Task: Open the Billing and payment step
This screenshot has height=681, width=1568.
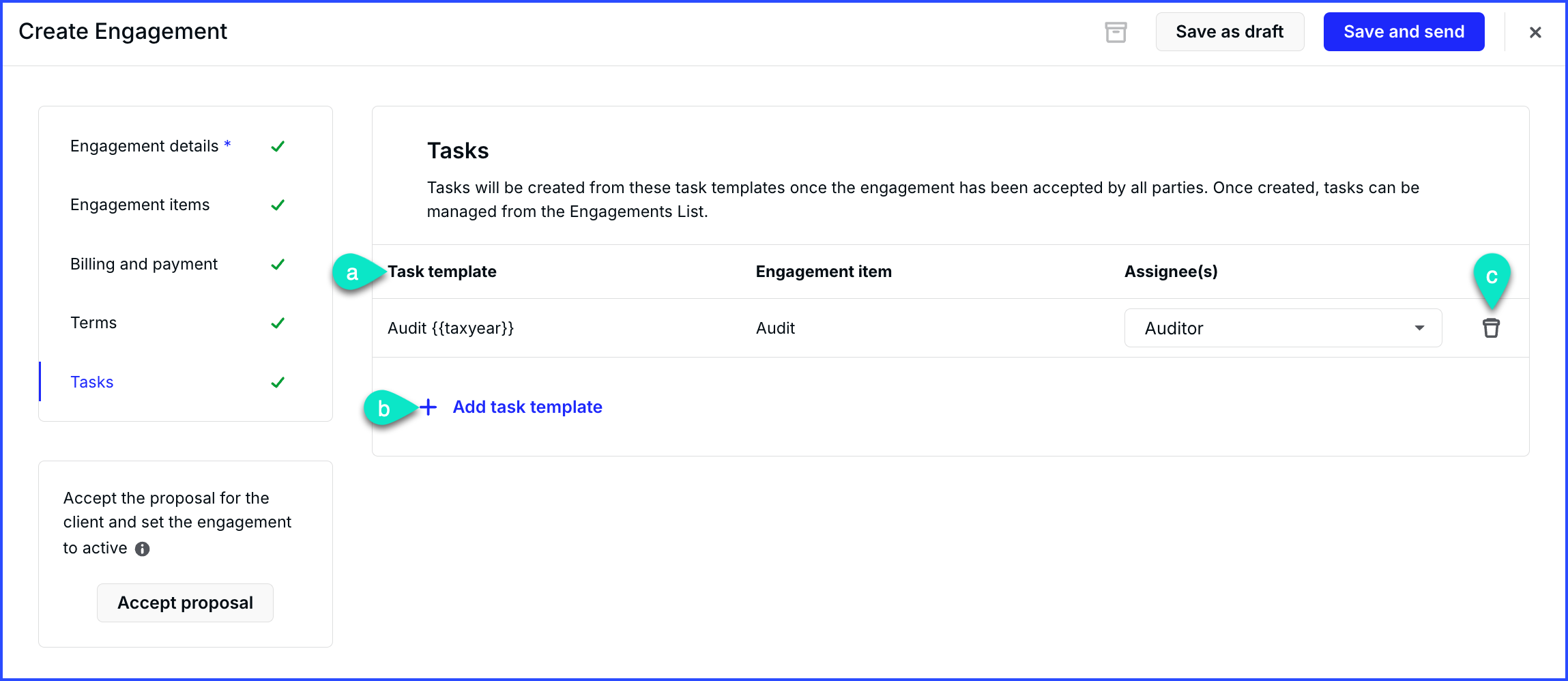Action: tap(144, 264)
